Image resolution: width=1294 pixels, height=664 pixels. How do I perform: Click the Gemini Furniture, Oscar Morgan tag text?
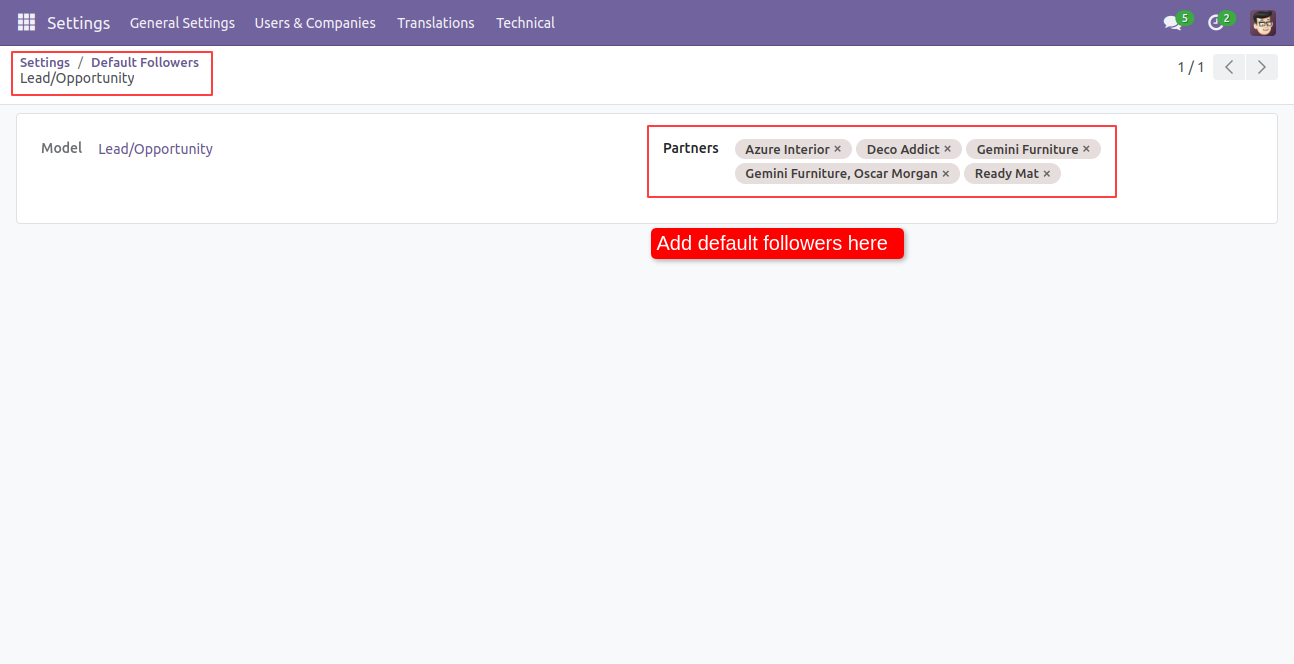pos(841,174)
